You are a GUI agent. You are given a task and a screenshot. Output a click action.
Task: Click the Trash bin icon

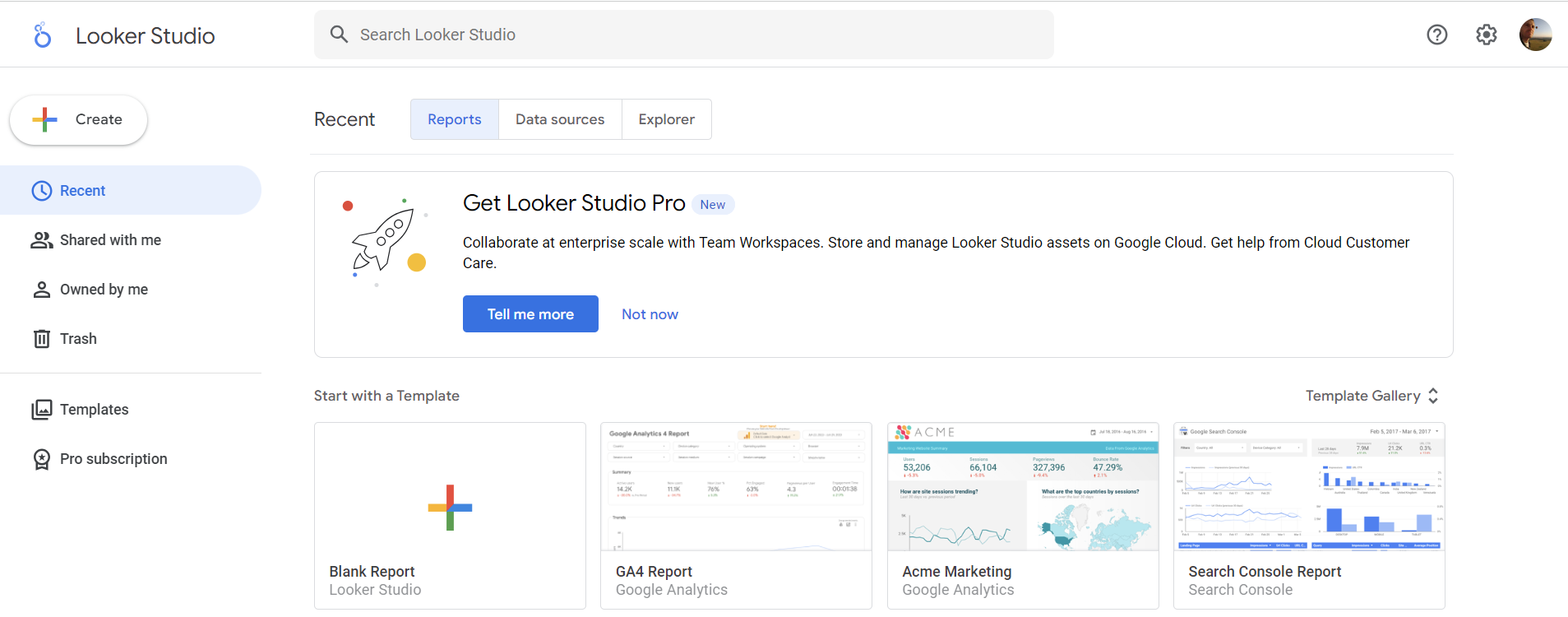point(41,339)
